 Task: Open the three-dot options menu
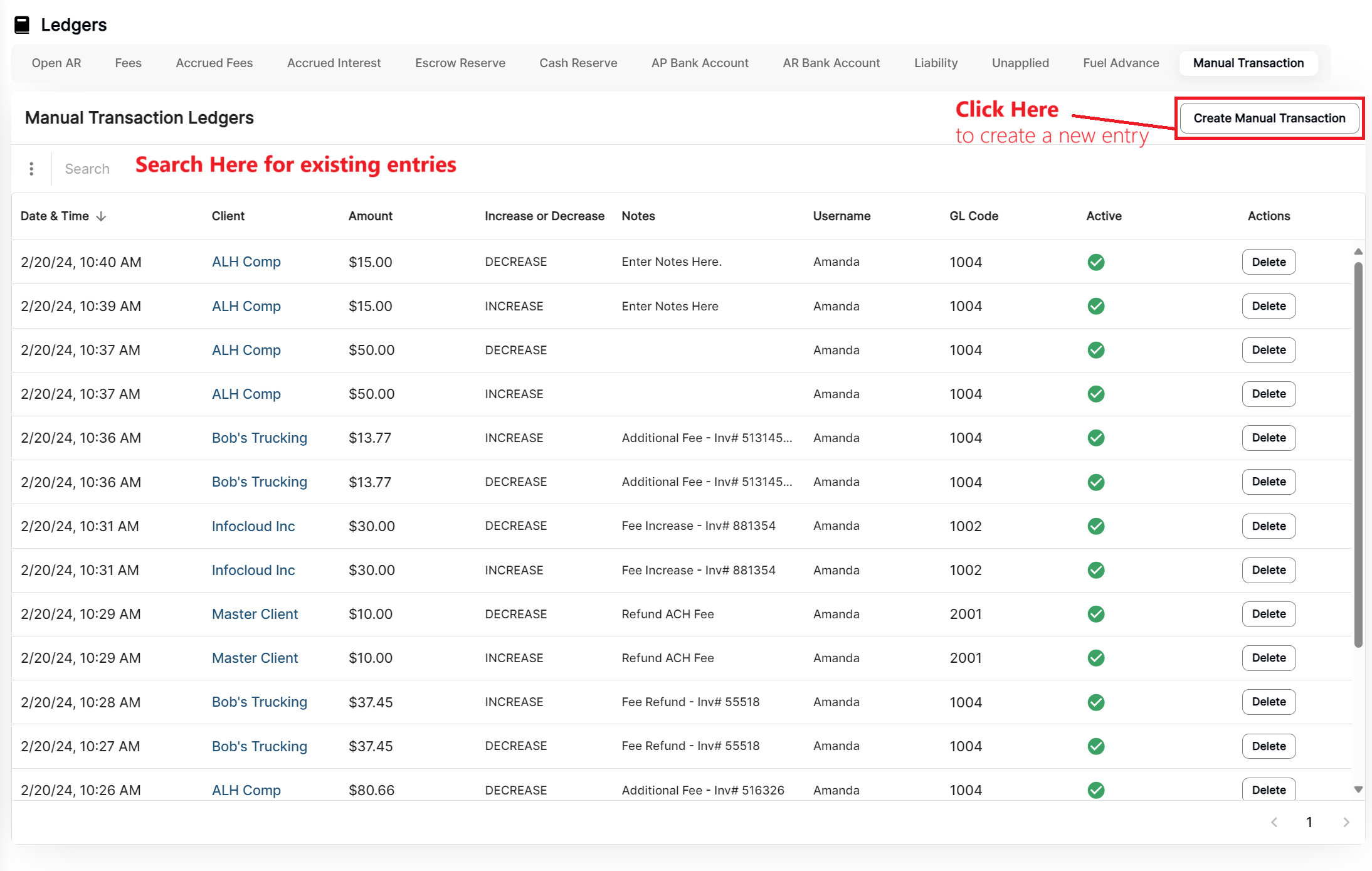[x=31, y=168]
